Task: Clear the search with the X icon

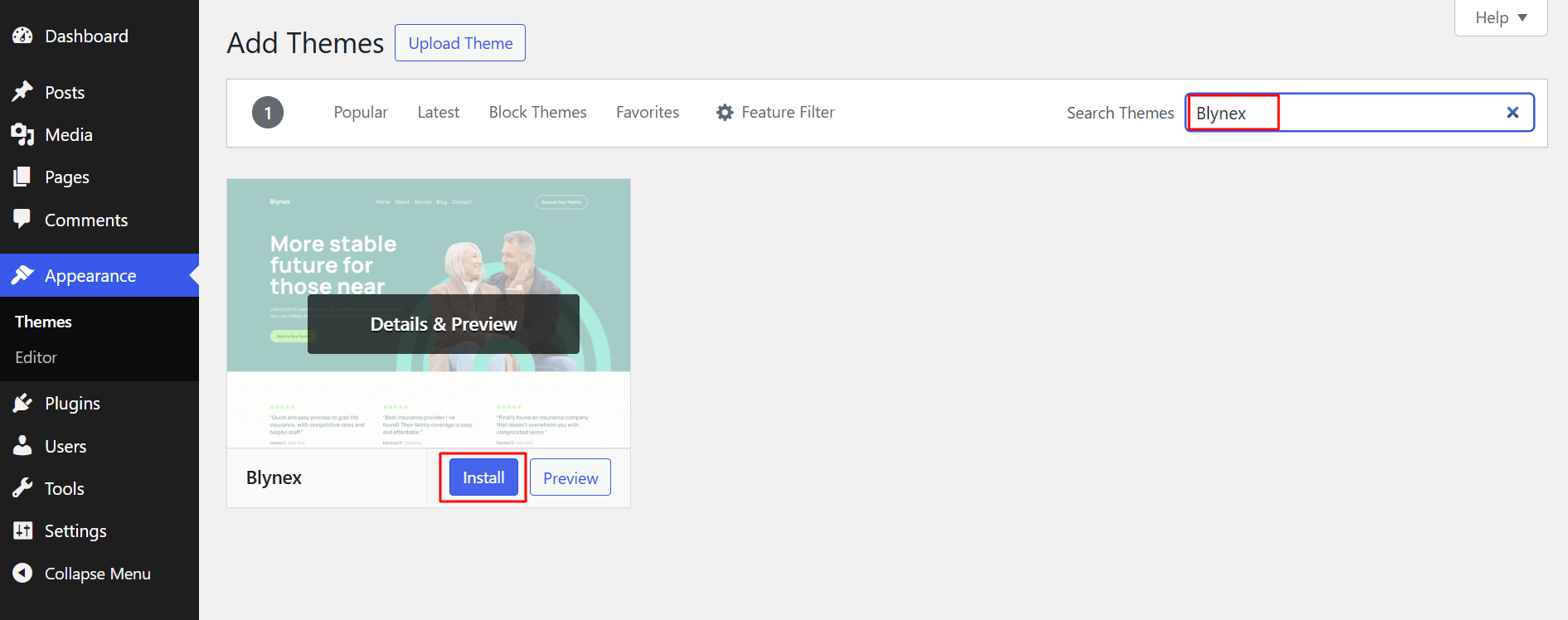Action: tap(1512, 113)
